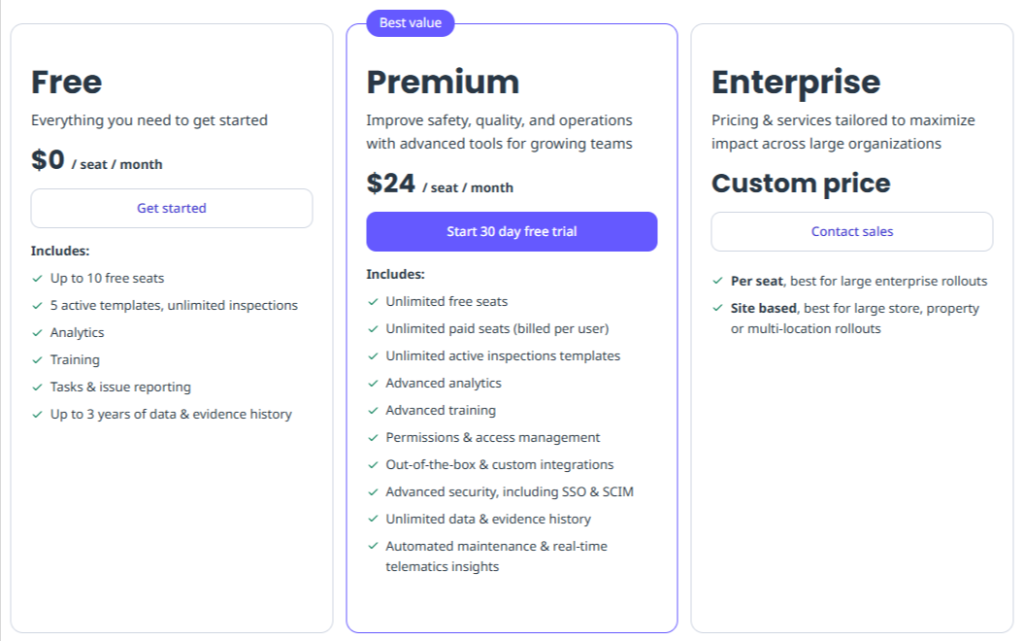
Task: Click 'Start 30 day free trial'
Action: click(x=511, y=231)
